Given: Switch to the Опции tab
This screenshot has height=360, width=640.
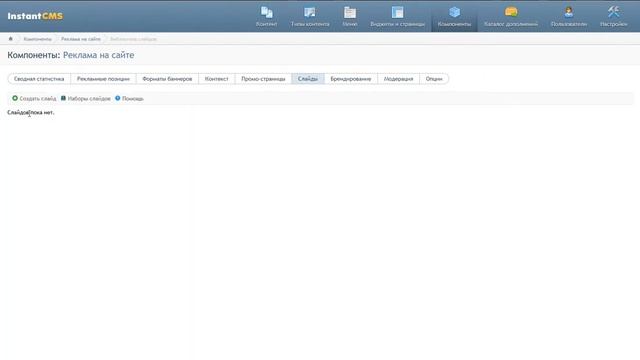Looking at the screenshot, I should [434, 79].
